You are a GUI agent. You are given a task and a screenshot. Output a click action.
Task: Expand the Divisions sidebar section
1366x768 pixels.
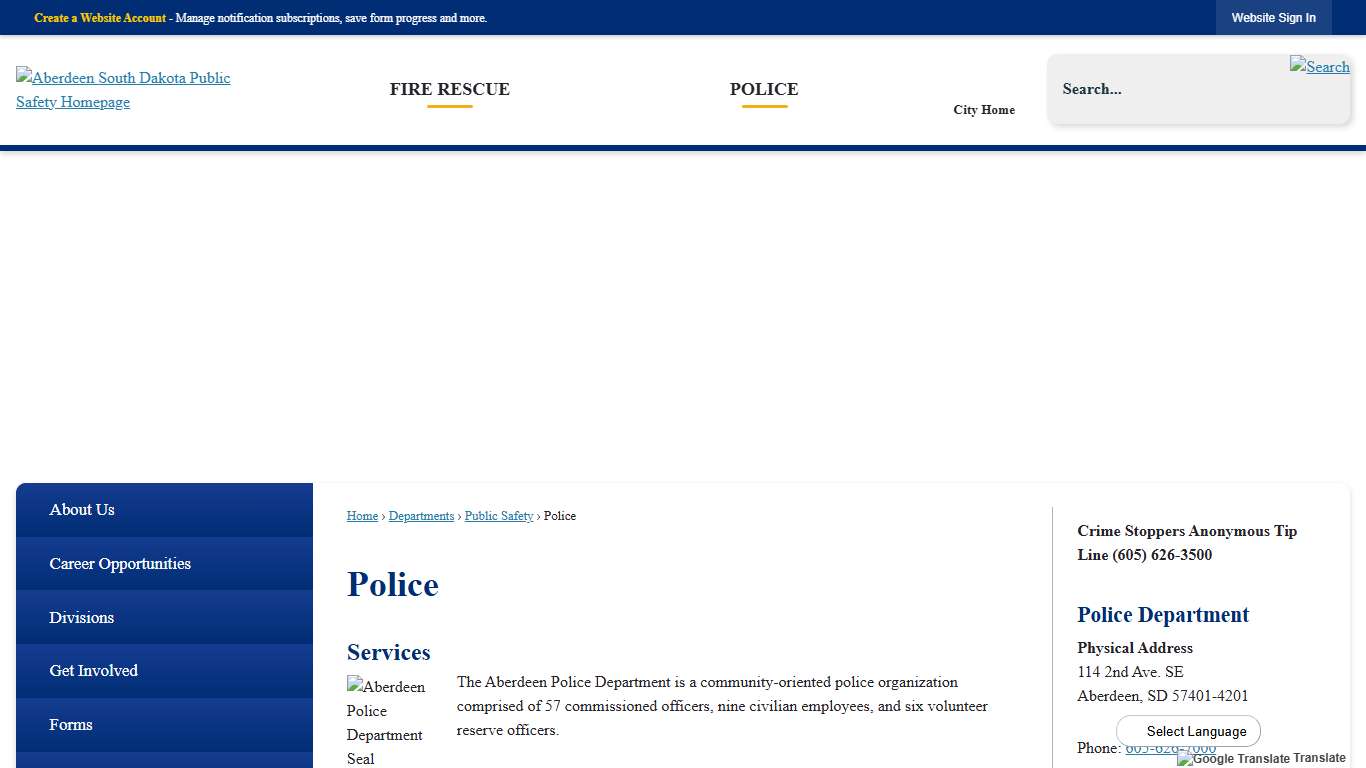(81, 617)
